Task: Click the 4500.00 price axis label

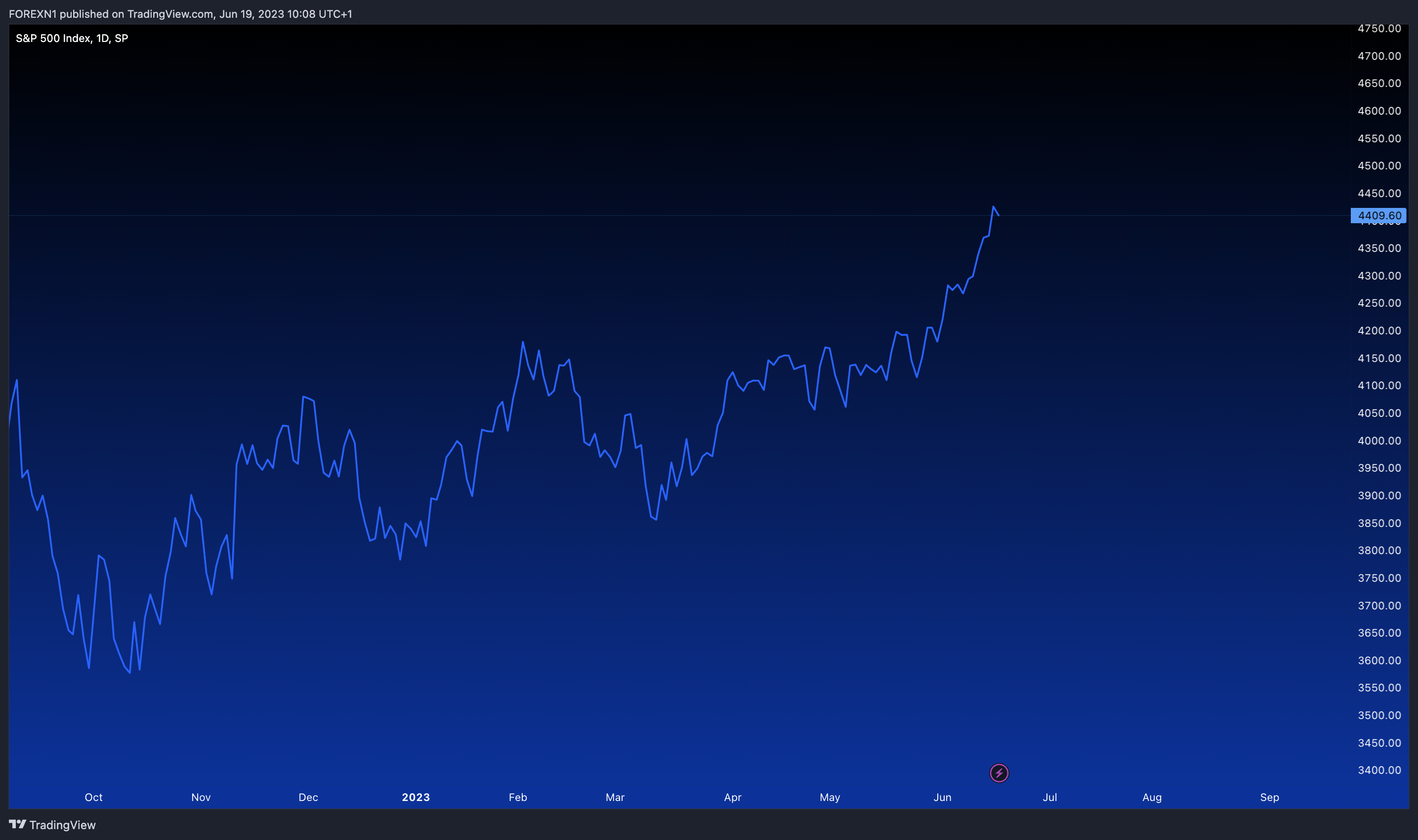Action: pos(1379,166)
